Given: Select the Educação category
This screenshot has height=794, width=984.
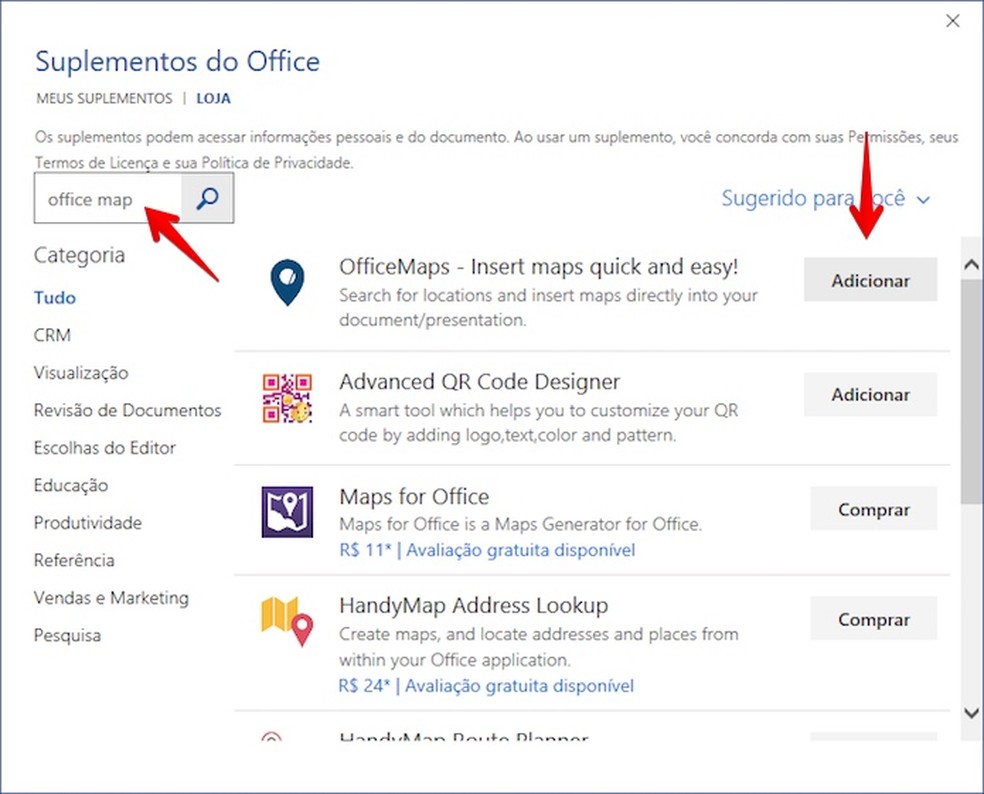Looking at the screenshot, I should pyautogui.click(x=70, y=485).
